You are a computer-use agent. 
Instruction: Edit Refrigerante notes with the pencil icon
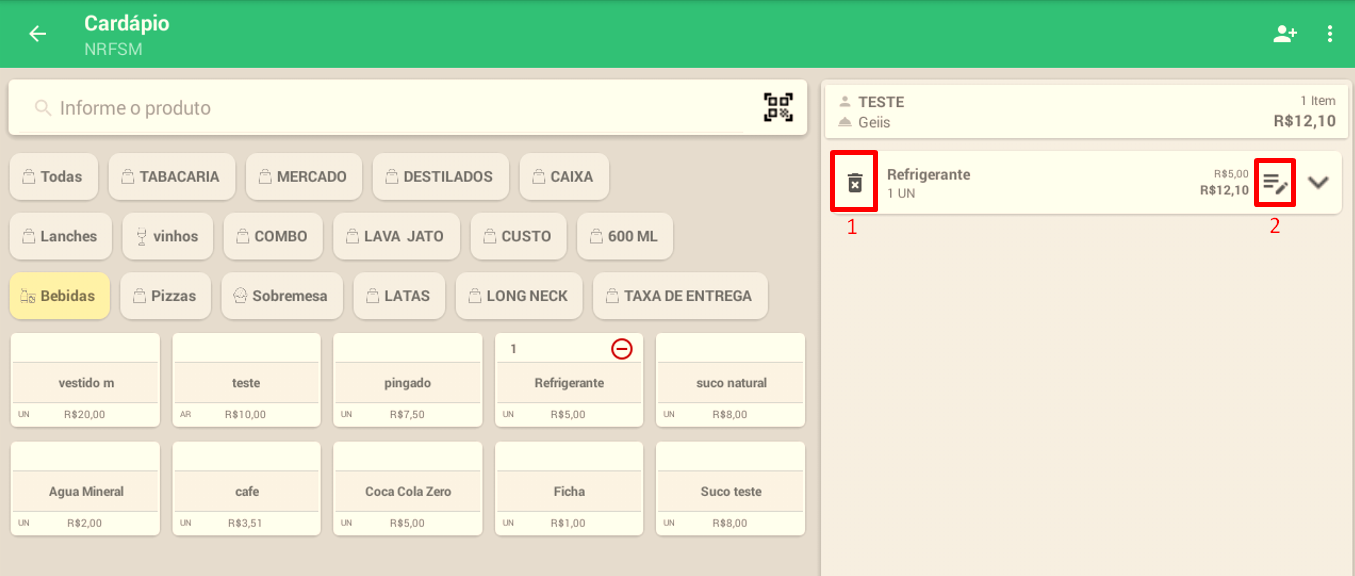click(x=1275, y=183)
